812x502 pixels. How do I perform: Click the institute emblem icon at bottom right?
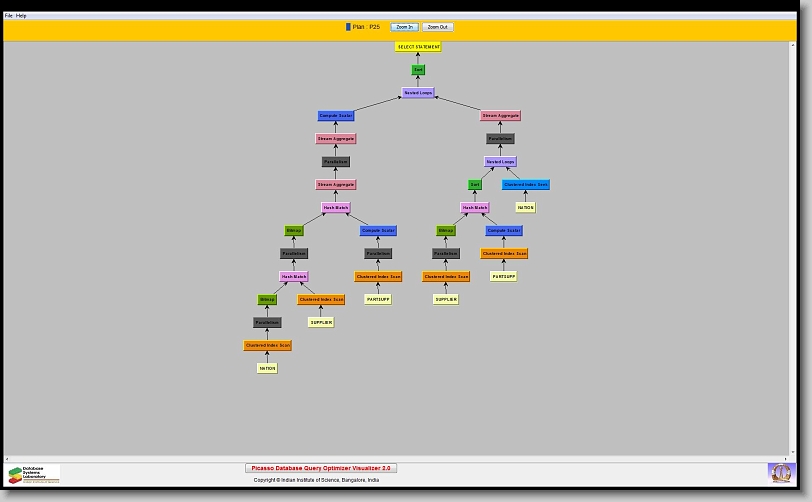click(780, 472)
